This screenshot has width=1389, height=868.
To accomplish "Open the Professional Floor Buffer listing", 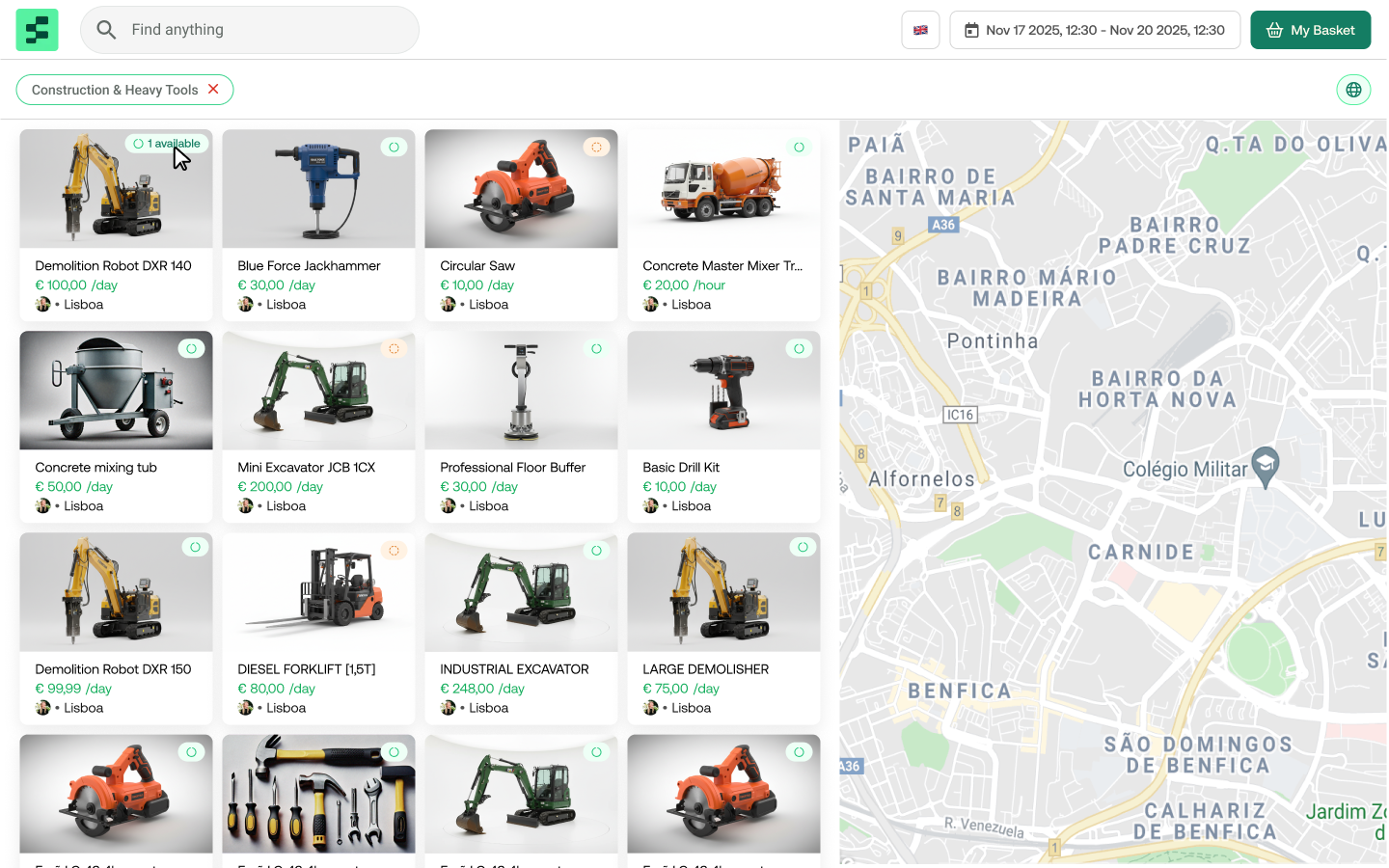I will (x=512, y=468).
